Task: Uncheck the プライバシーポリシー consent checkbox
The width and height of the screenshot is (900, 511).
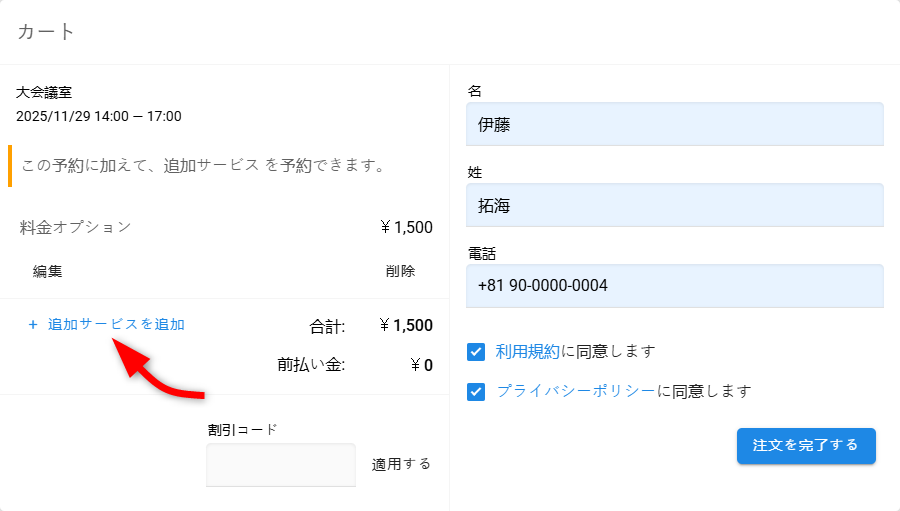Action: (x=476, y=391)
